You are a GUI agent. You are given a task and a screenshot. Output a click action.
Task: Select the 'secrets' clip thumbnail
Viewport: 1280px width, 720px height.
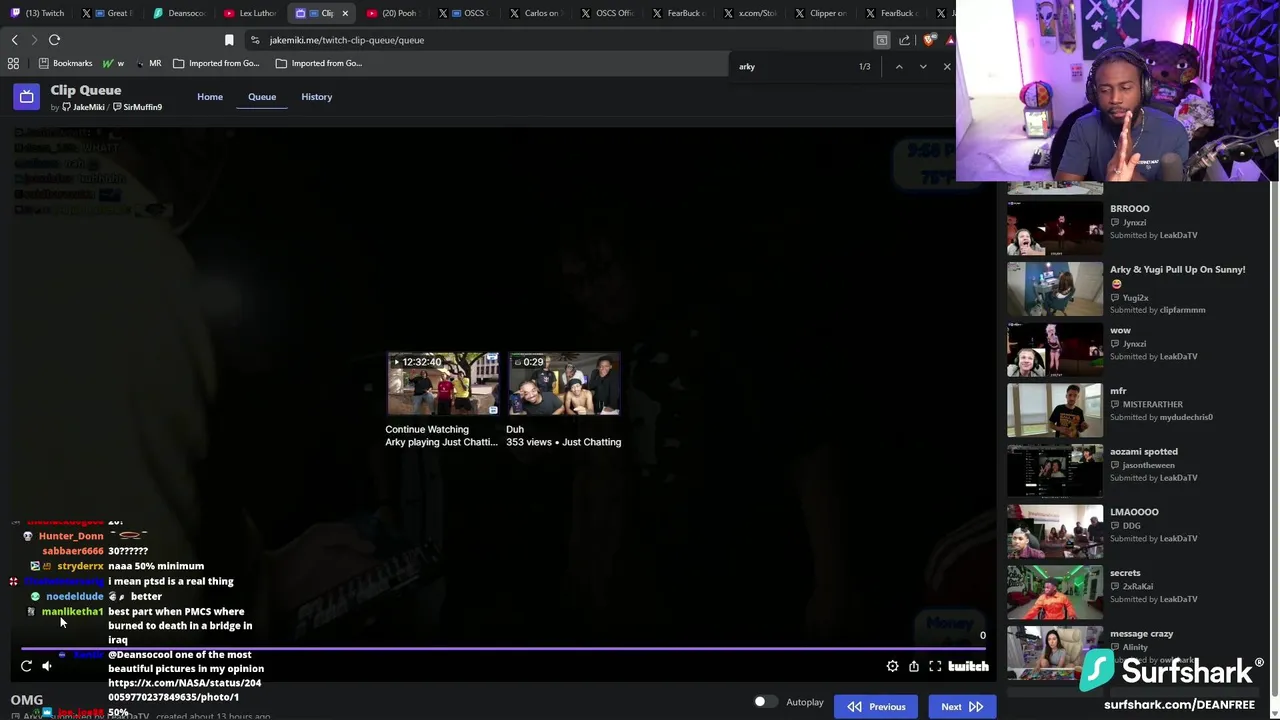(x=1055, y=592)
